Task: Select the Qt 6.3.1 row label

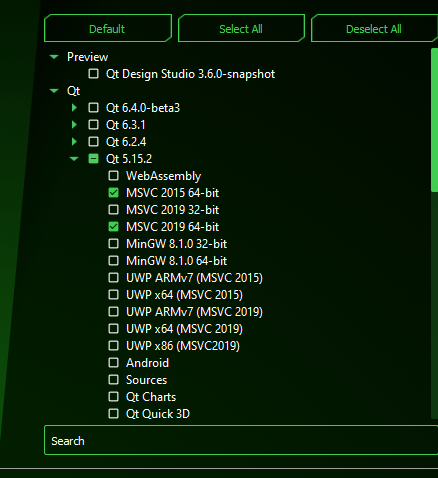Action: [x=126, y=125]
